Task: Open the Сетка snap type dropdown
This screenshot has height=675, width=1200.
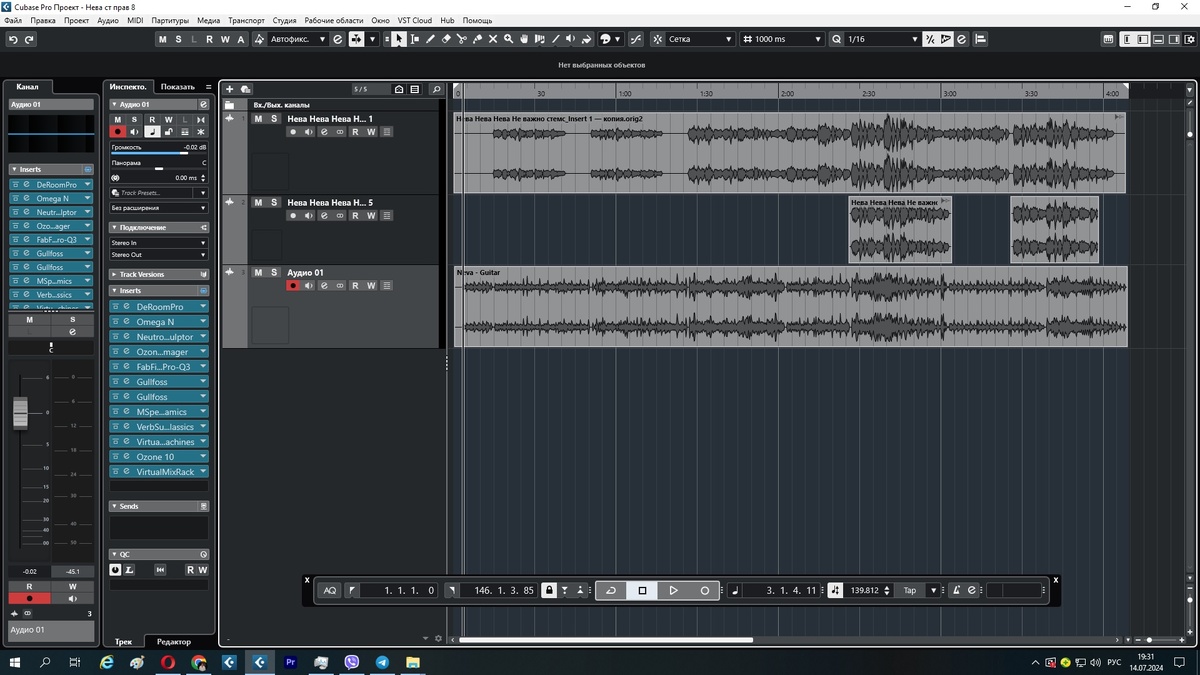Action: (x=700, y=39)
